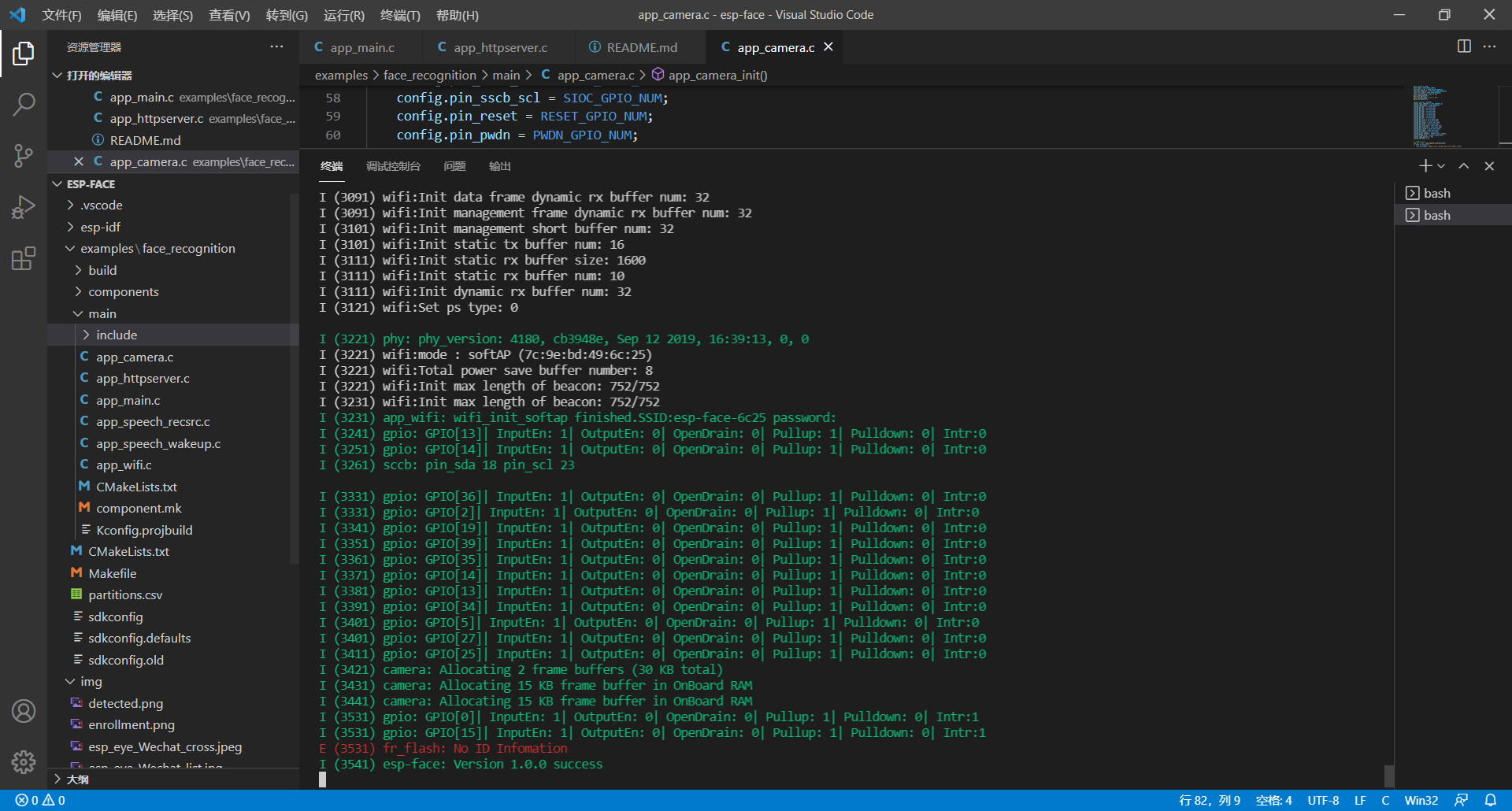Open editor more actions menu

(1489, 46)
